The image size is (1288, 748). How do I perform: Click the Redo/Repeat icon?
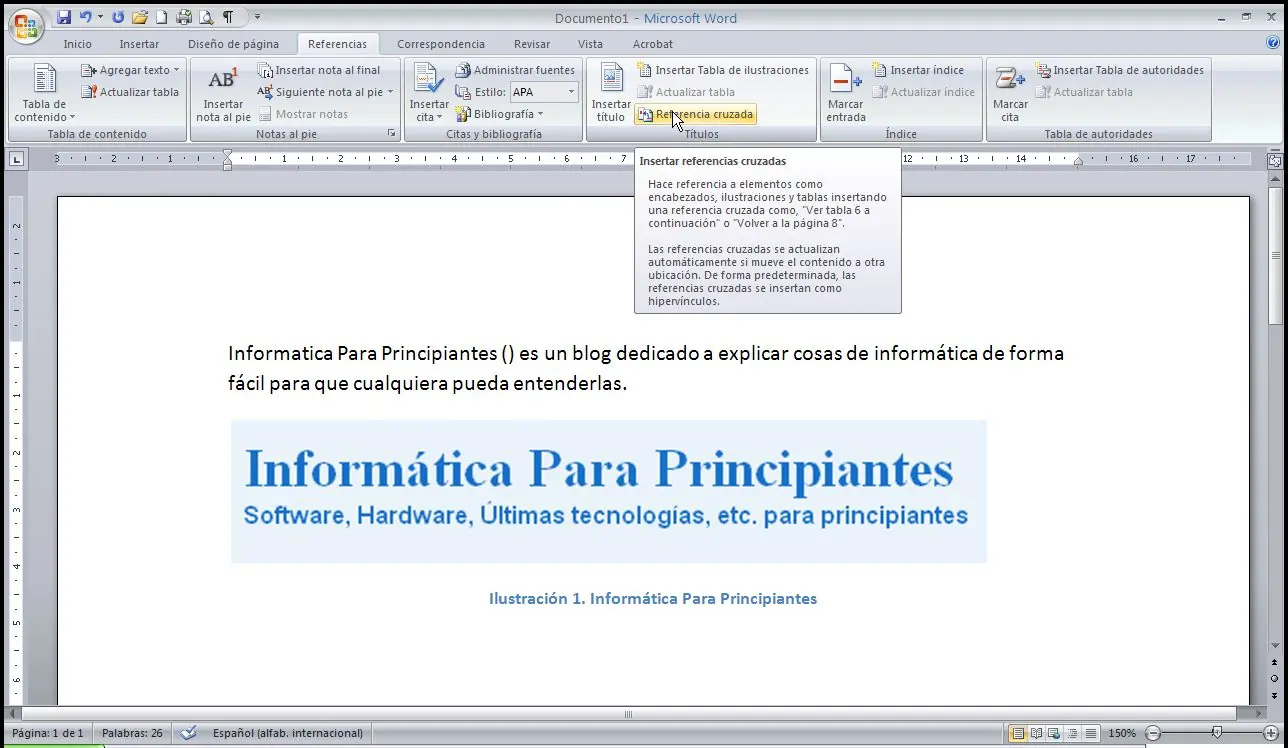(118, 17)
